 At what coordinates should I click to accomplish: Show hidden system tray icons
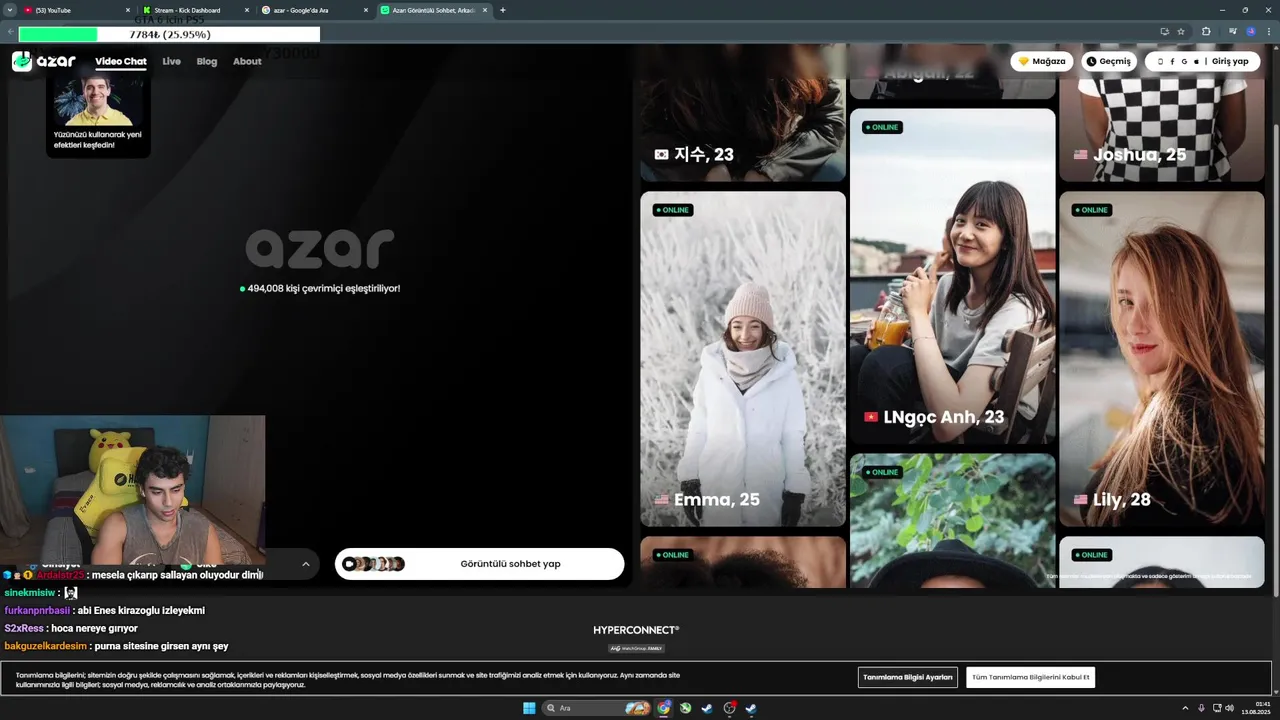coord(1185,708)
